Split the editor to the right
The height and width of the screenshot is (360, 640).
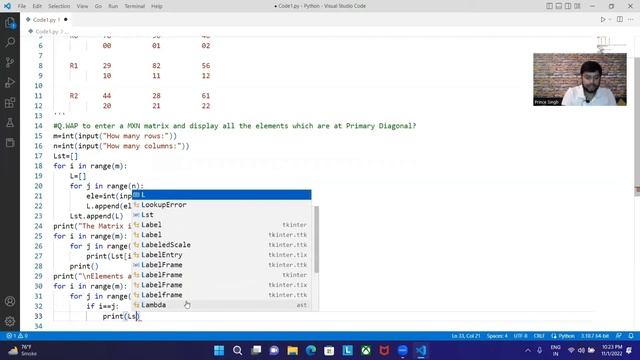(620, 20)
